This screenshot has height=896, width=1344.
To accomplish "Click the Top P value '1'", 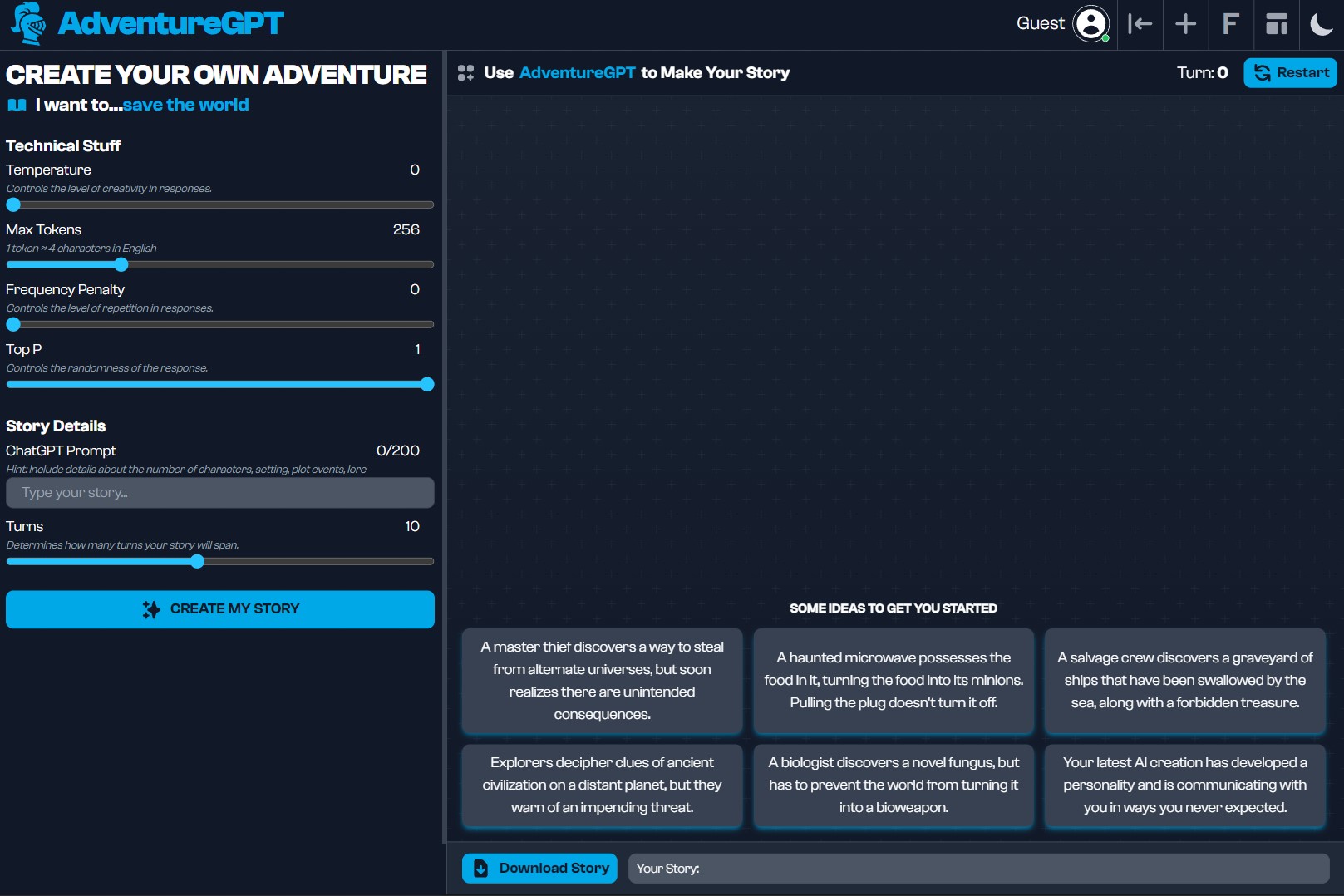I will (x=417, y=349).
